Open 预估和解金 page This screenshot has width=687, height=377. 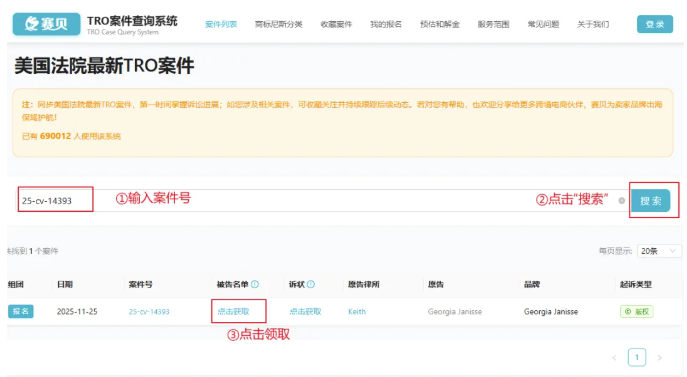(439, 24)
